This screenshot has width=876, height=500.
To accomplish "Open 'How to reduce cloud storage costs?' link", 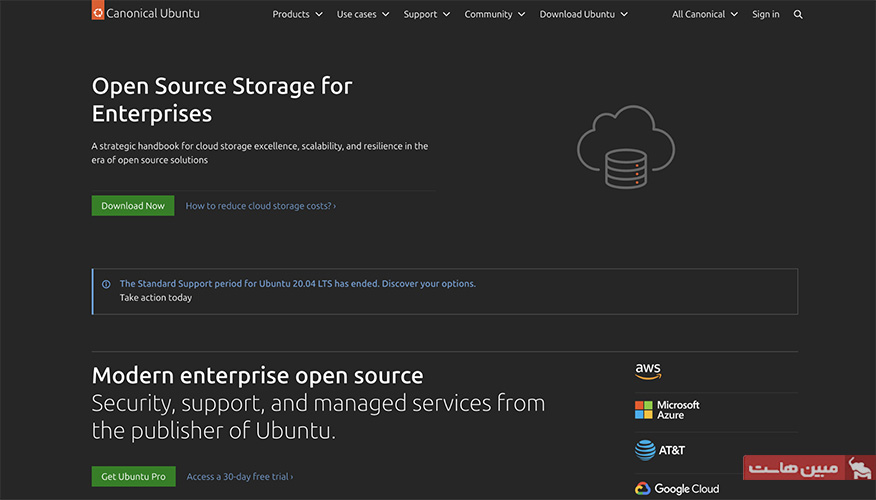I will [x=261, y=206].
